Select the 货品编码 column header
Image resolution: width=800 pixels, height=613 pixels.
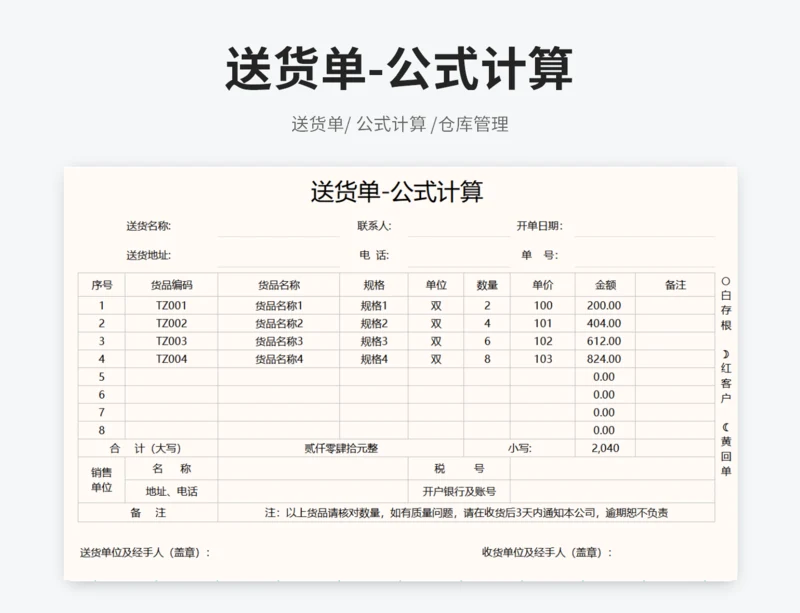point(171,285)
